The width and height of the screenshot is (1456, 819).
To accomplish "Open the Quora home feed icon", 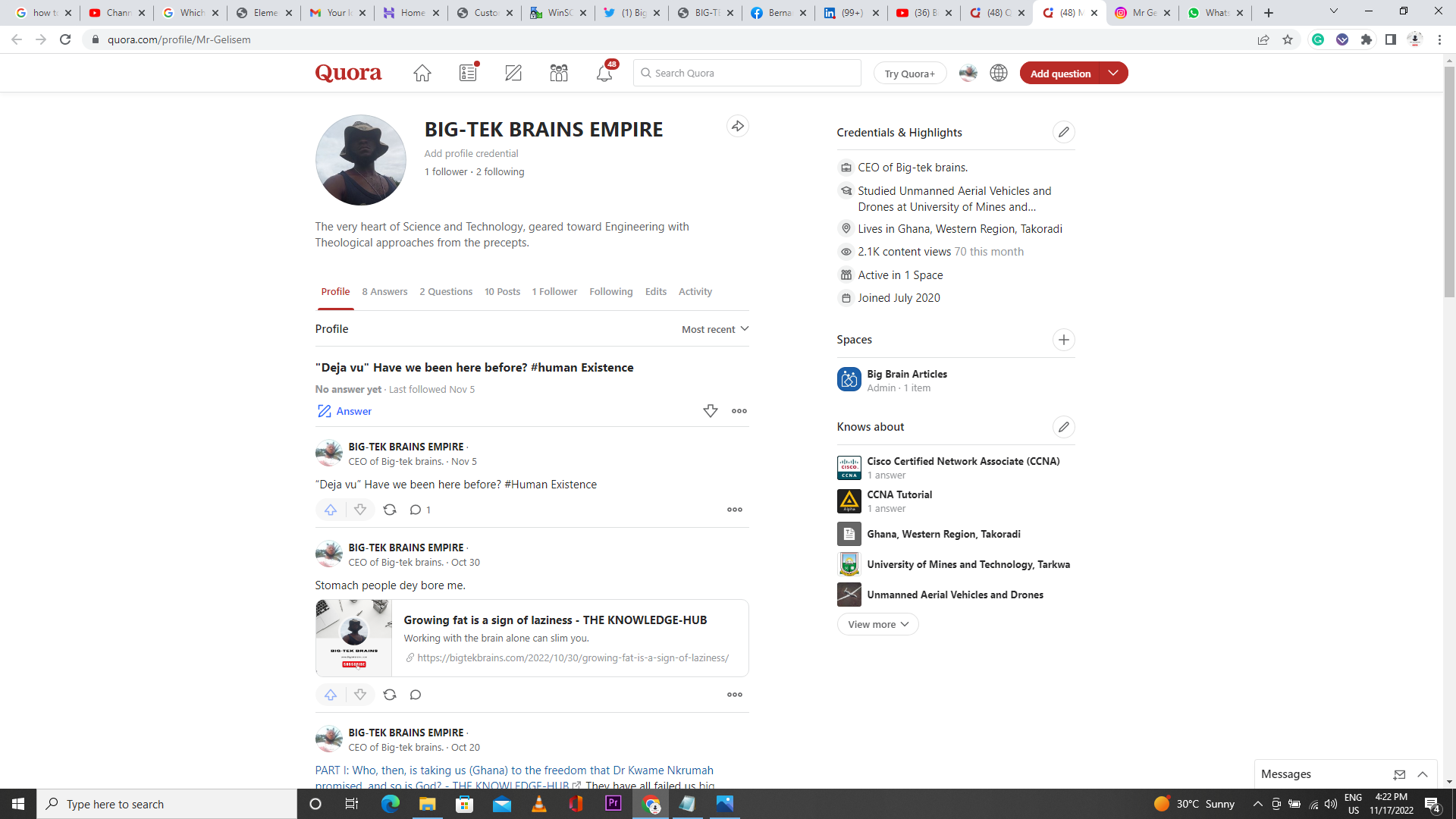I will (x=422, y=73).
